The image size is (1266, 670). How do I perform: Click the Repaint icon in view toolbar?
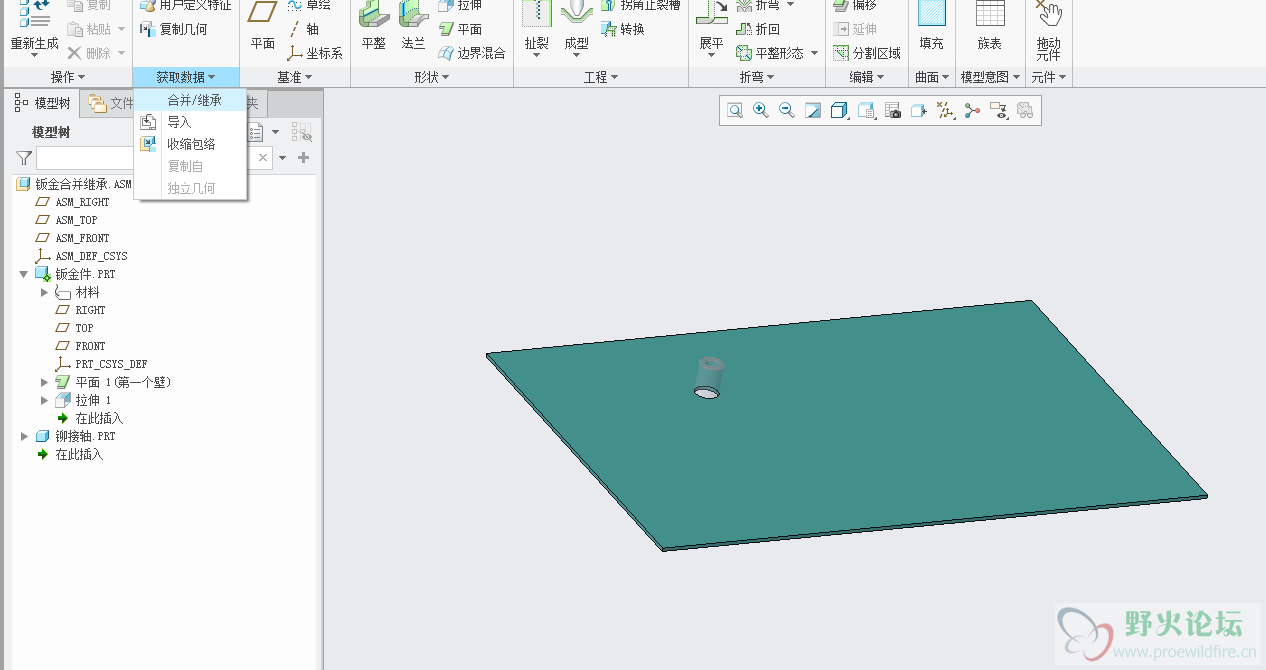point(813,111)
